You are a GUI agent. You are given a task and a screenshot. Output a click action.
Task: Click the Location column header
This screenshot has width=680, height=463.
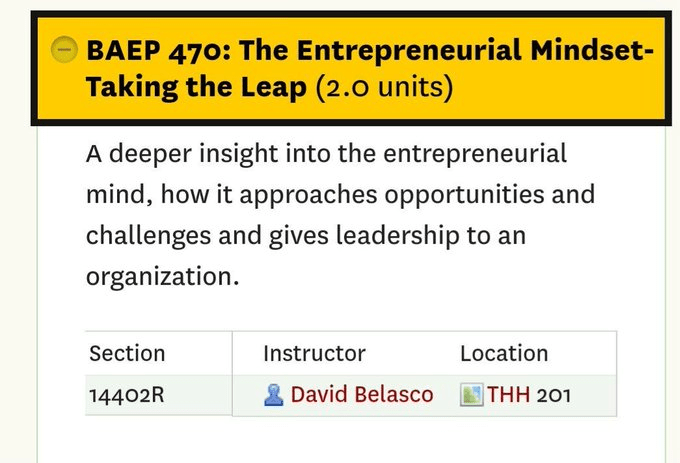coord(504,353)
